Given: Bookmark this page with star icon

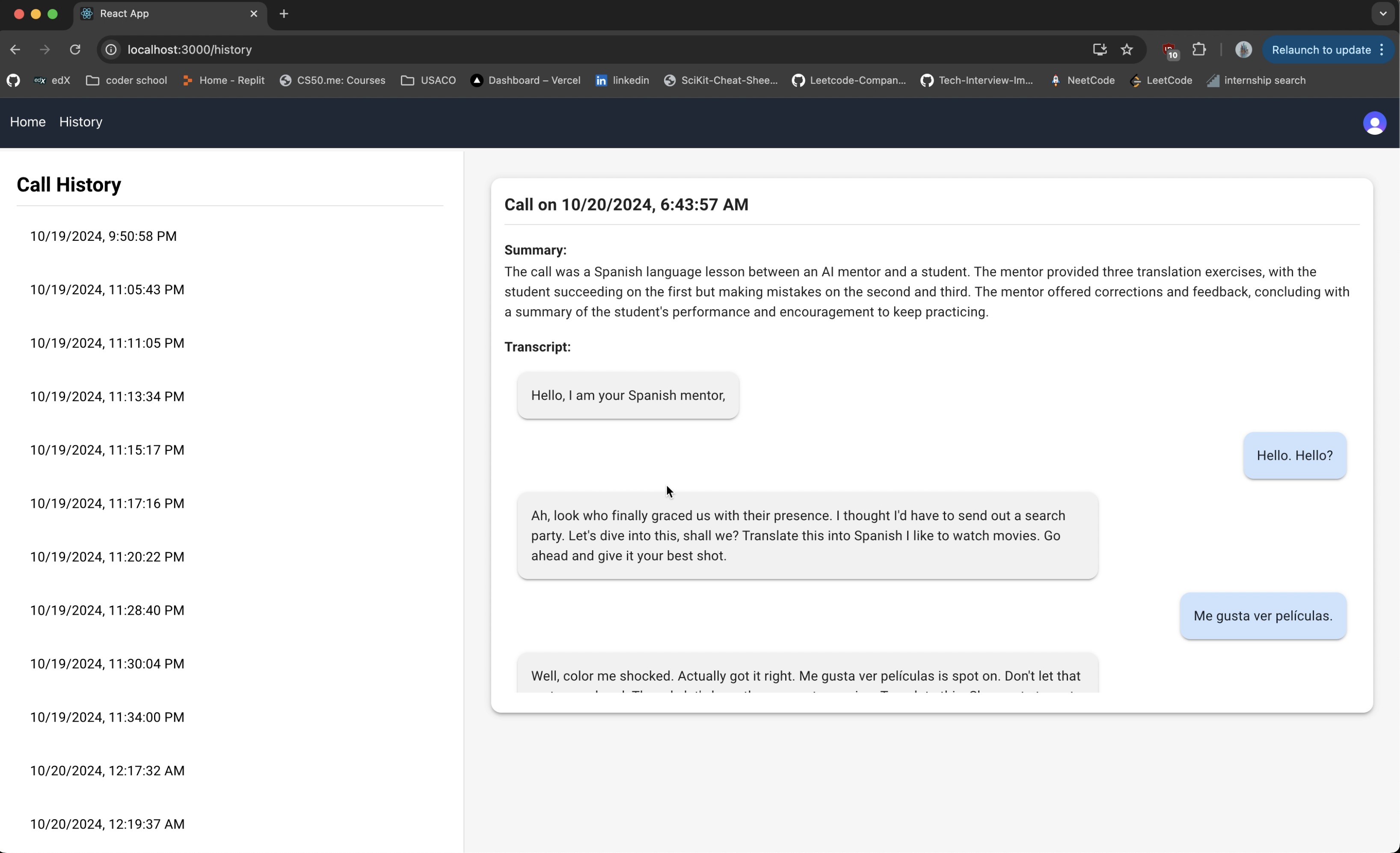Looking at the screenshot, I should pos(1126,49).
